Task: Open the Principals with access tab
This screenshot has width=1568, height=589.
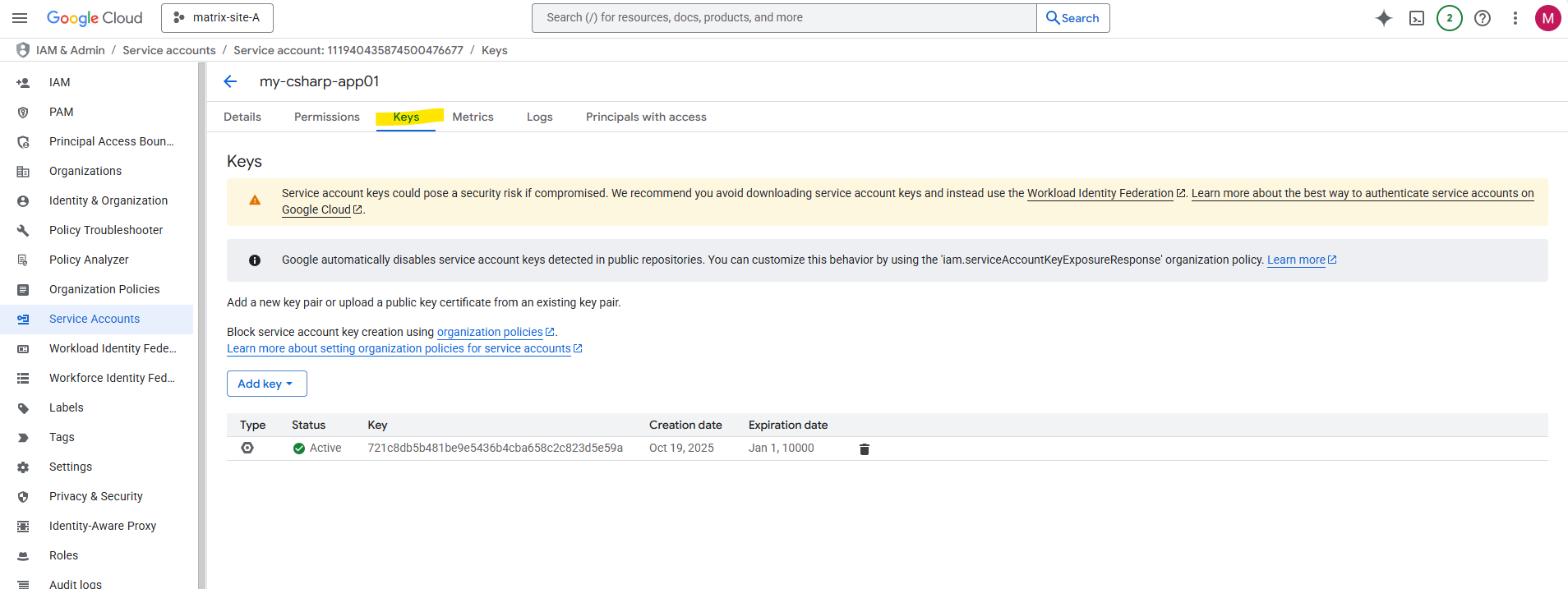Action: pyautogui.click(x=646, y=117)
